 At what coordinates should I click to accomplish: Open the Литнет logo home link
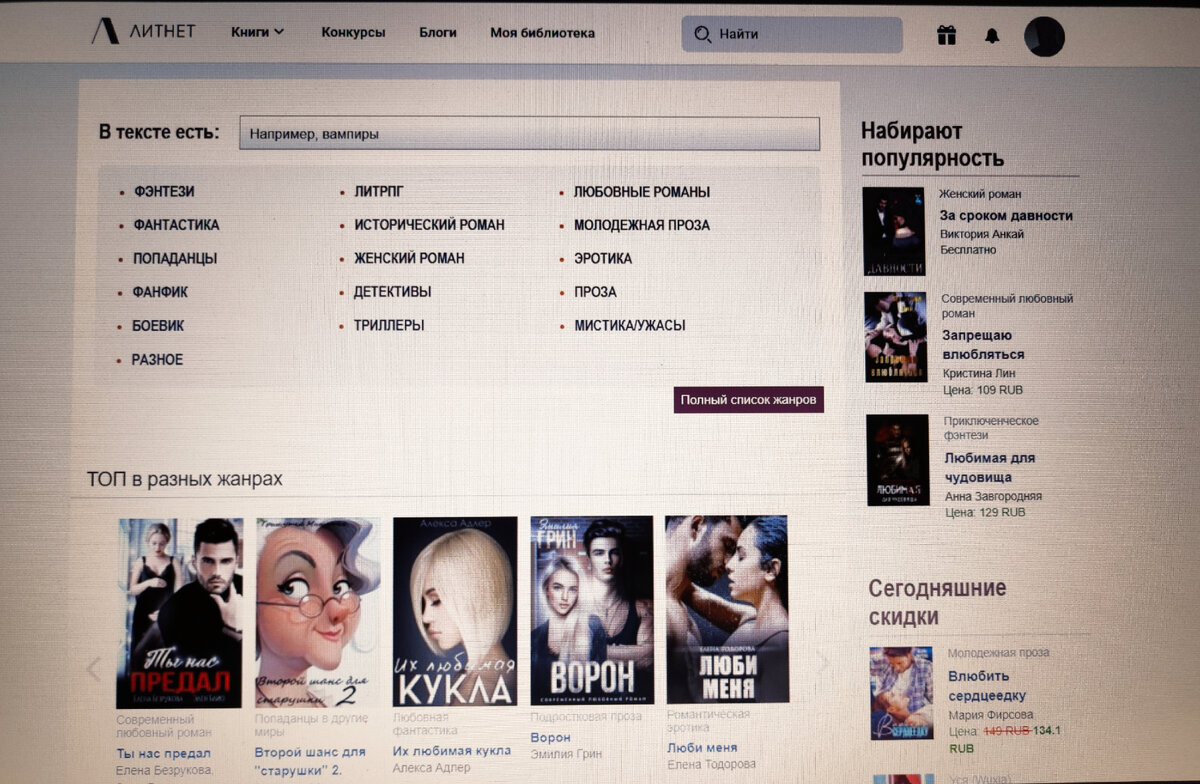pyautogui.click(x=143, y=32)
